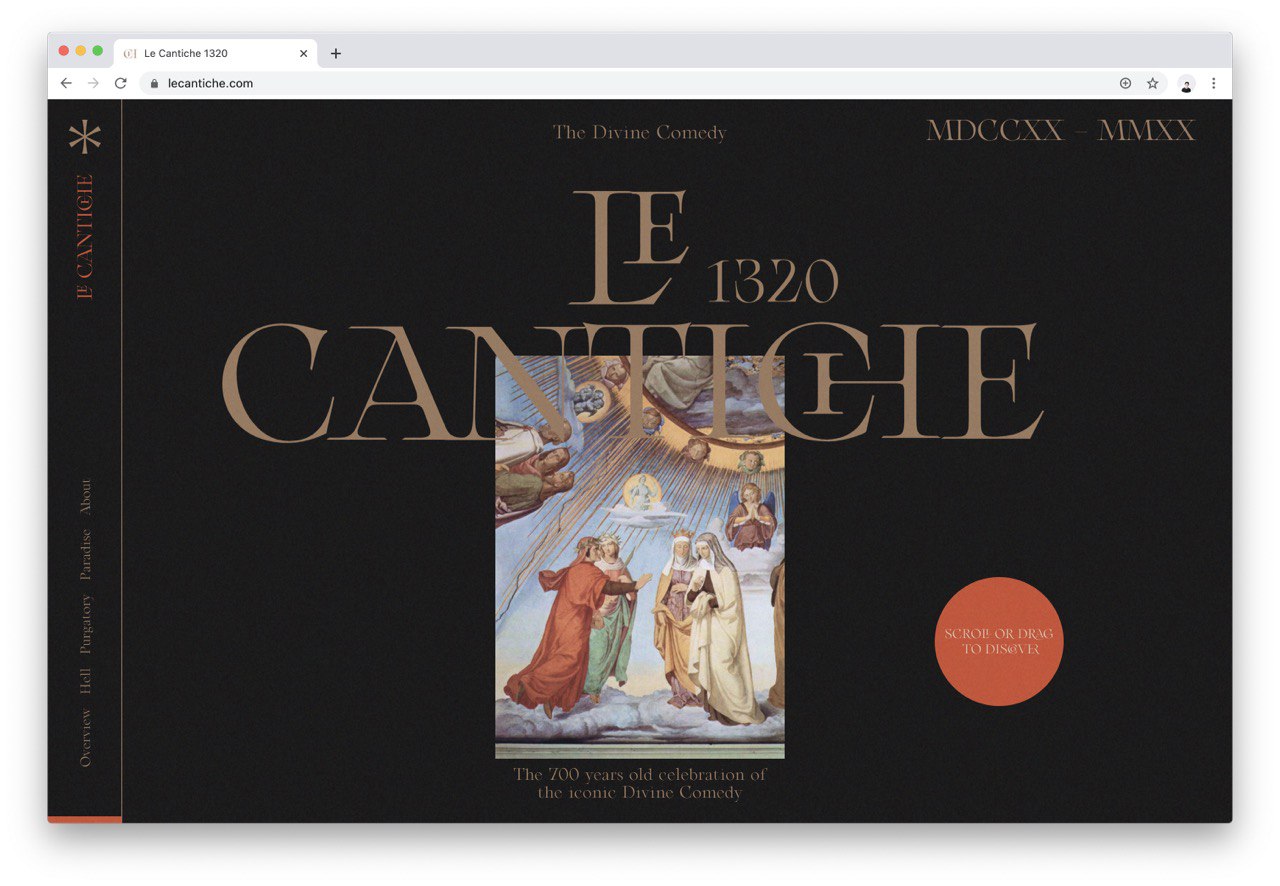Image resolution: width=1280 pixels, height=886 pixels.
Task: Click the vertical Le Cantiche sidebar wordmark
Action: click(x=85, y=237)
